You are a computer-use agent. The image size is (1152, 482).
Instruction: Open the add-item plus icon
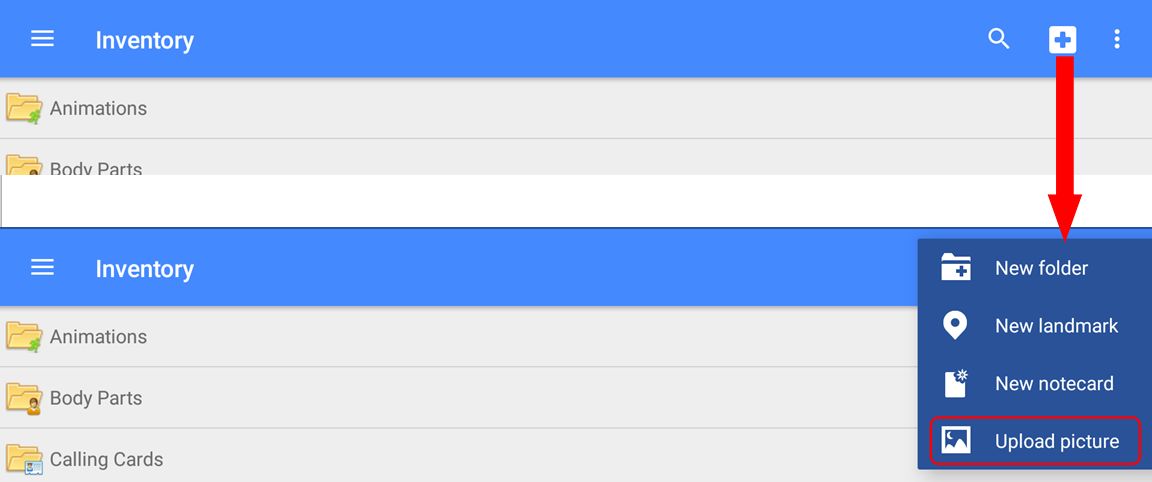coord(1062,40)
